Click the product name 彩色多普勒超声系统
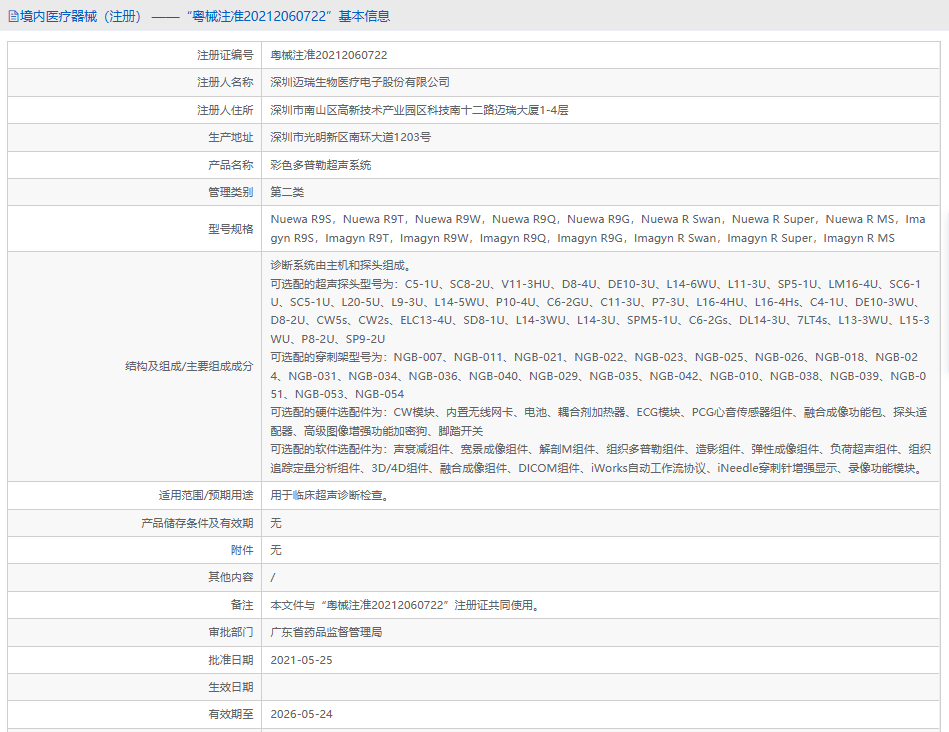 click(321, 165)
